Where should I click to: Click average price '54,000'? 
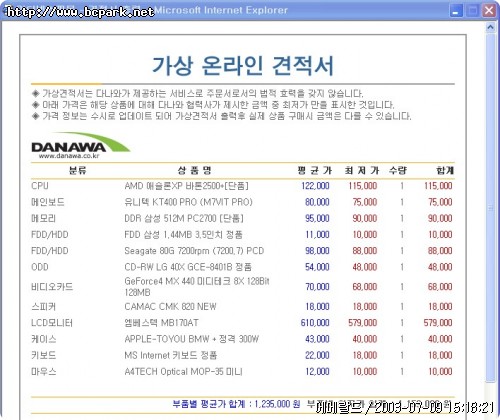click(x=317, y=267)
